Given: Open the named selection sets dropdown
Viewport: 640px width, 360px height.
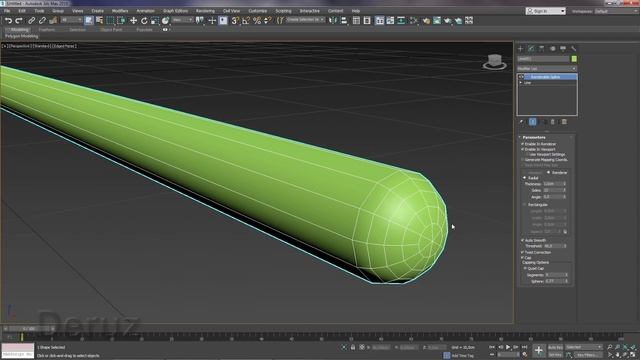Looking at the screenshot, I should [305, 20].
